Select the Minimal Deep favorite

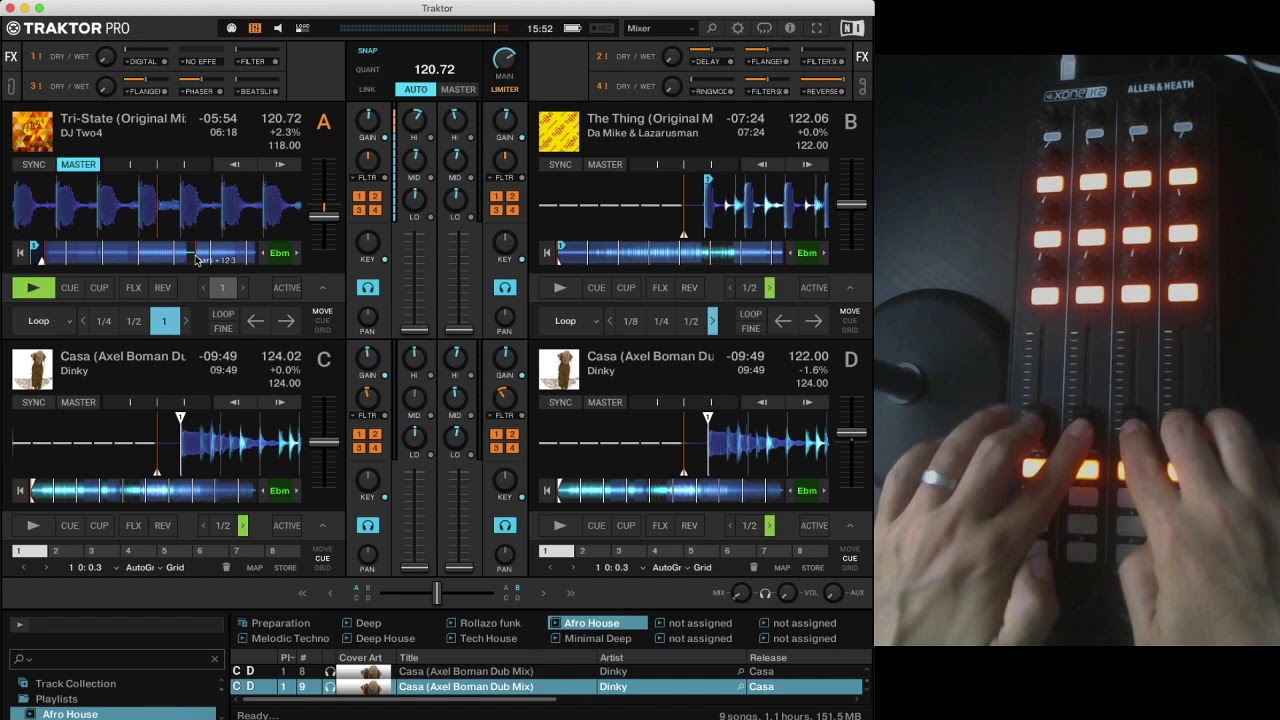coord(591,639)
